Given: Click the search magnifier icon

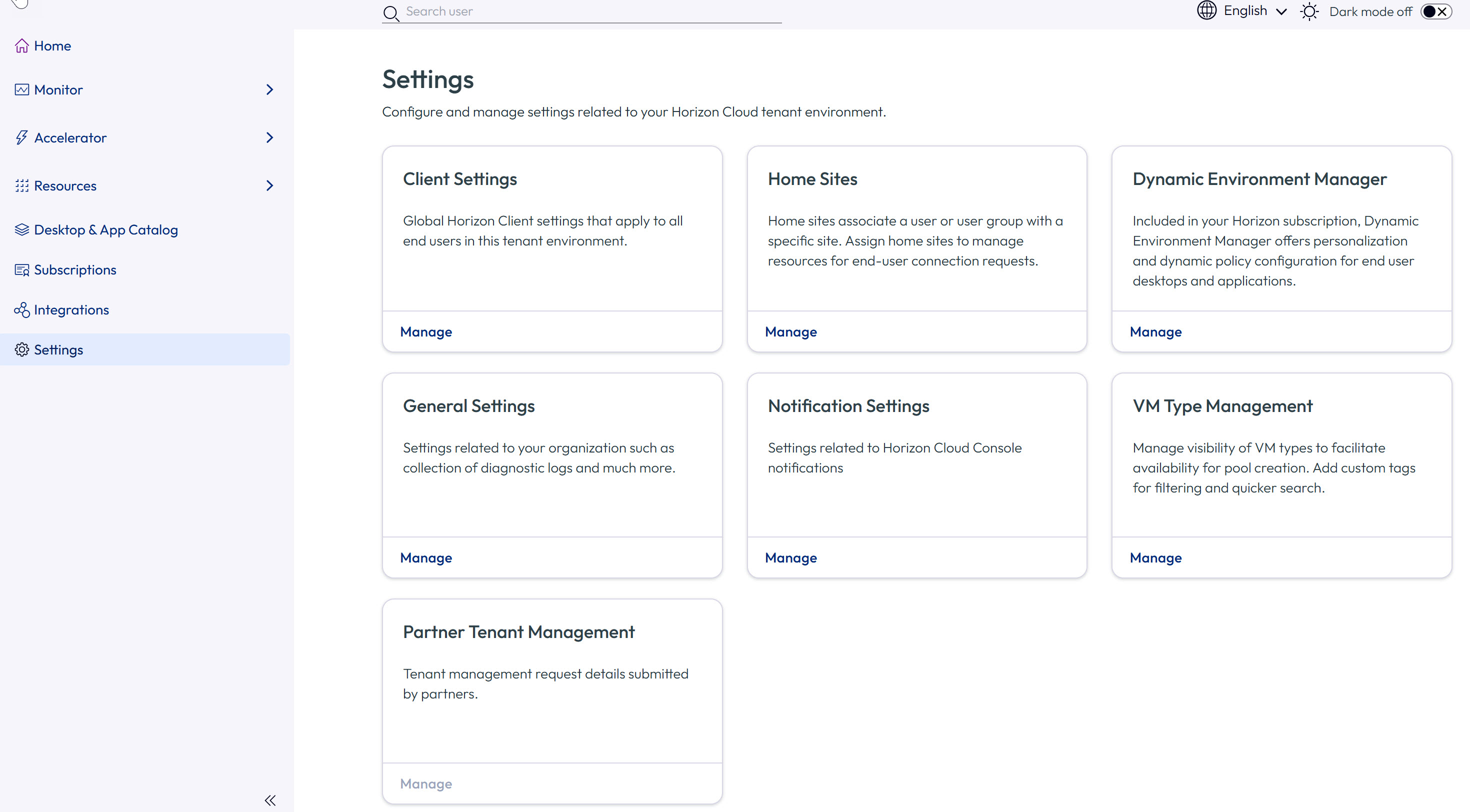Looking at the screenshot, I should pos(391,13).
